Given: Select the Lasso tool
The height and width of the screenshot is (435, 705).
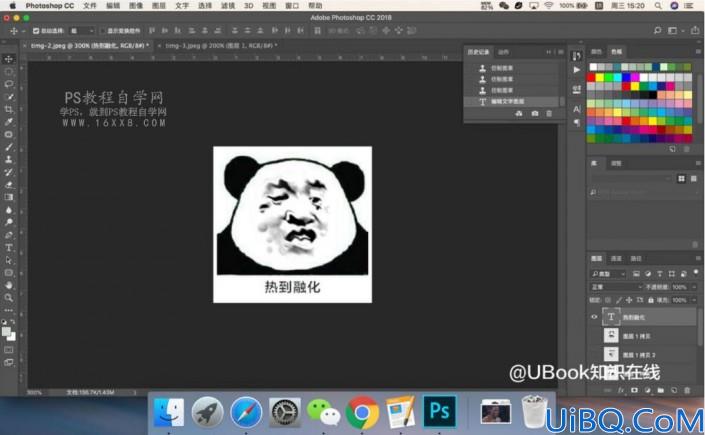Looking at the screenshot, I should [9, 84].
